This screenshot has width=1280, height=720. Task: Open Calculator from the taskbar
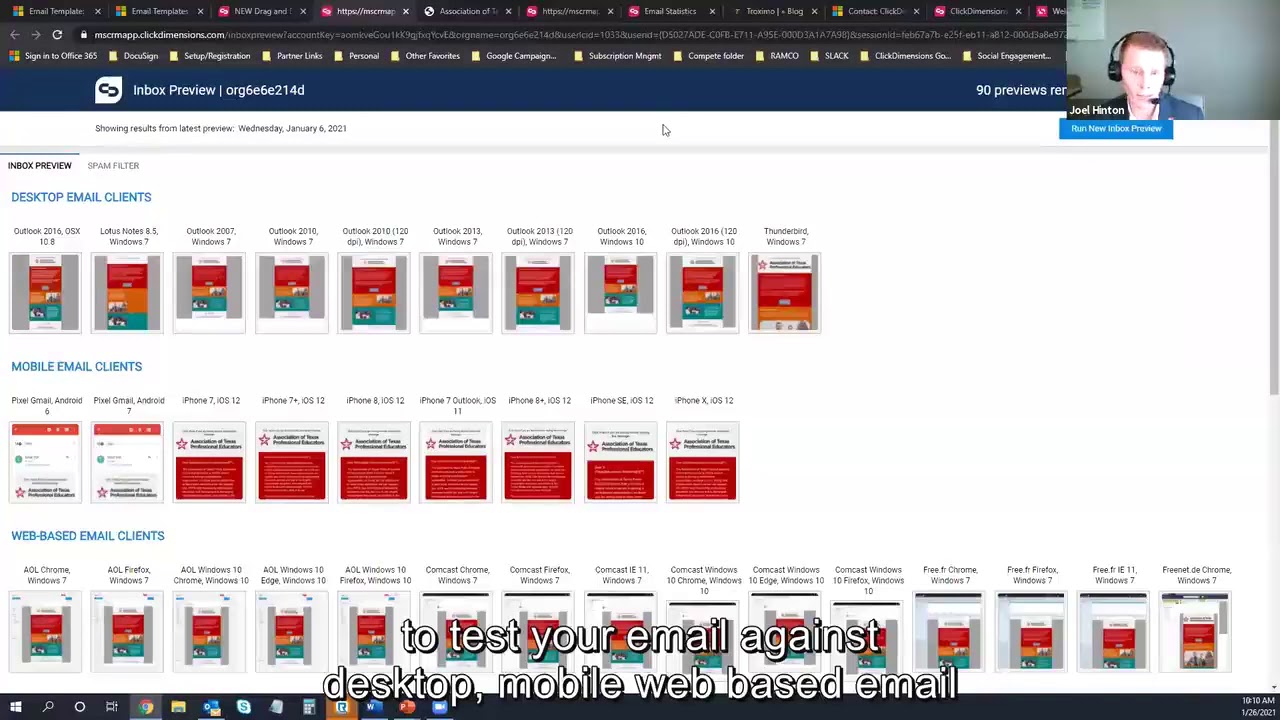pos(309,707)
